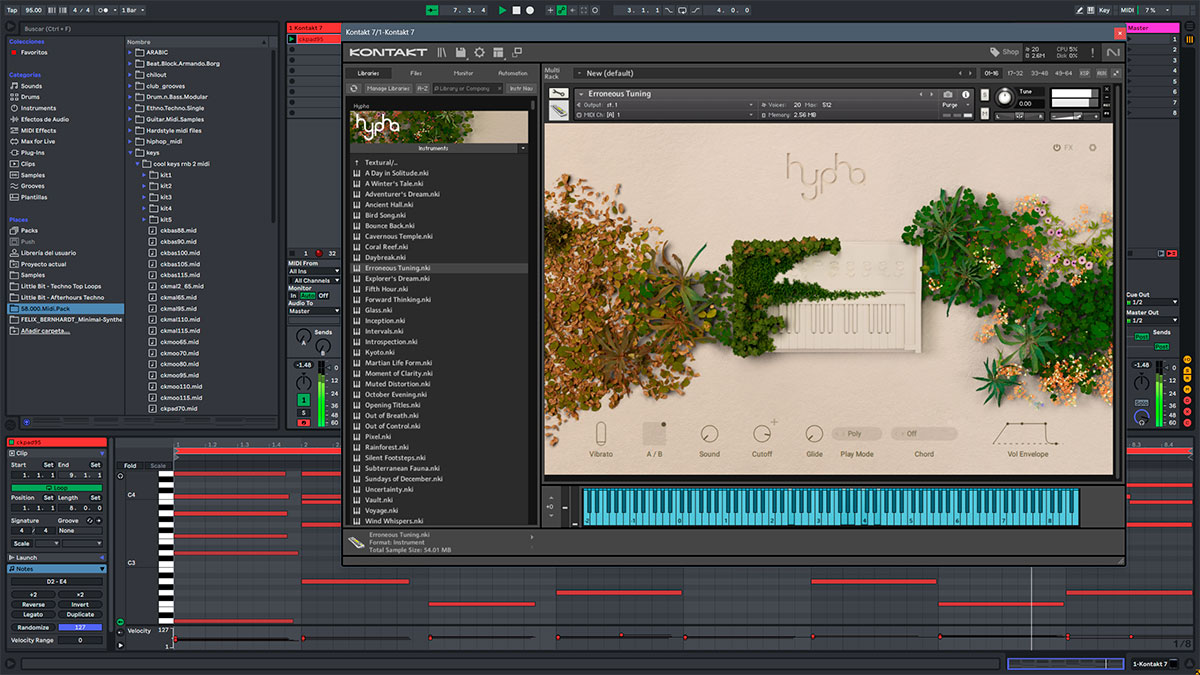
Task: Collapse the Erroneous Tuning instrument header arrow
Action: click(x=580, y=94)
